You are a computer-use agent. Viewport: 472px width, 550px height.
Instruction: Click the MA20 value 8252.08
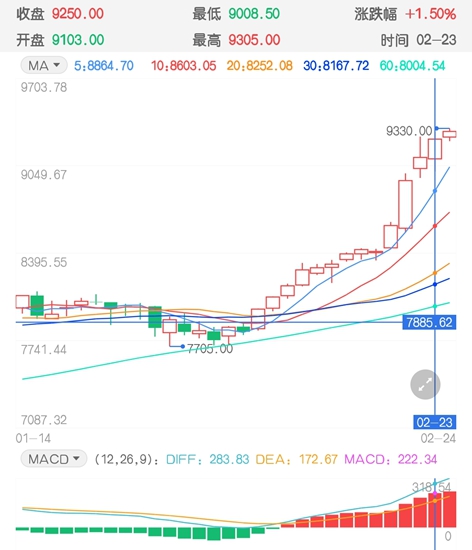tap(269, 66)
